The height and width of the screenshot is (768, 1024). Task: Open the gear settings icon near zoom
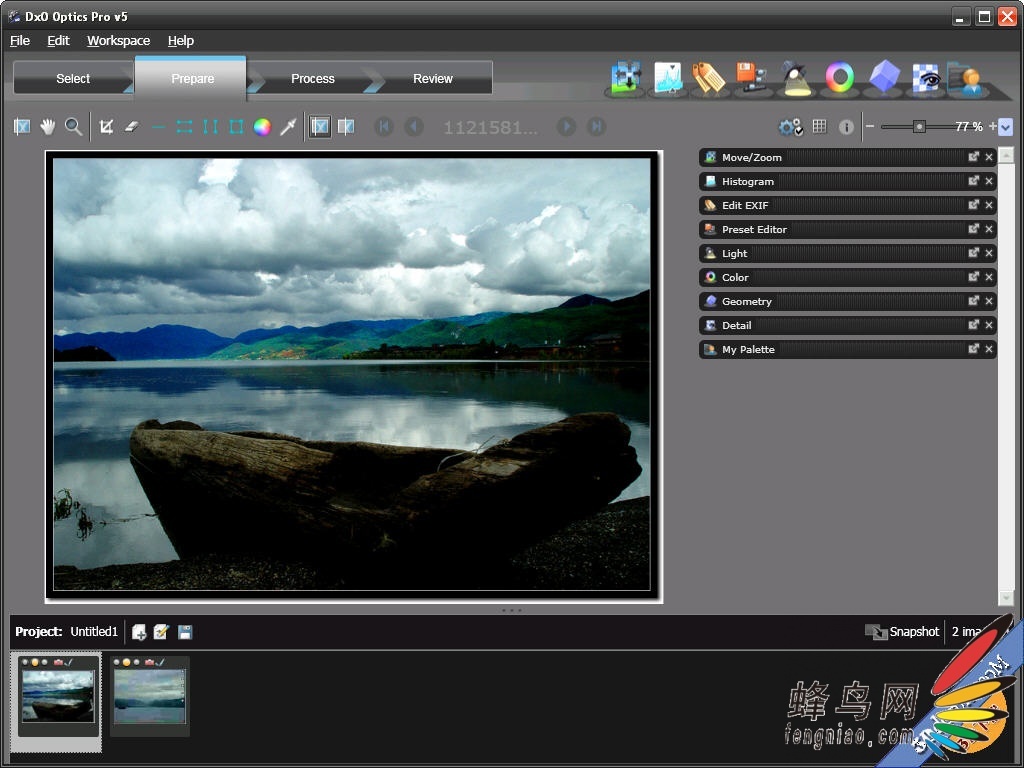790,127
